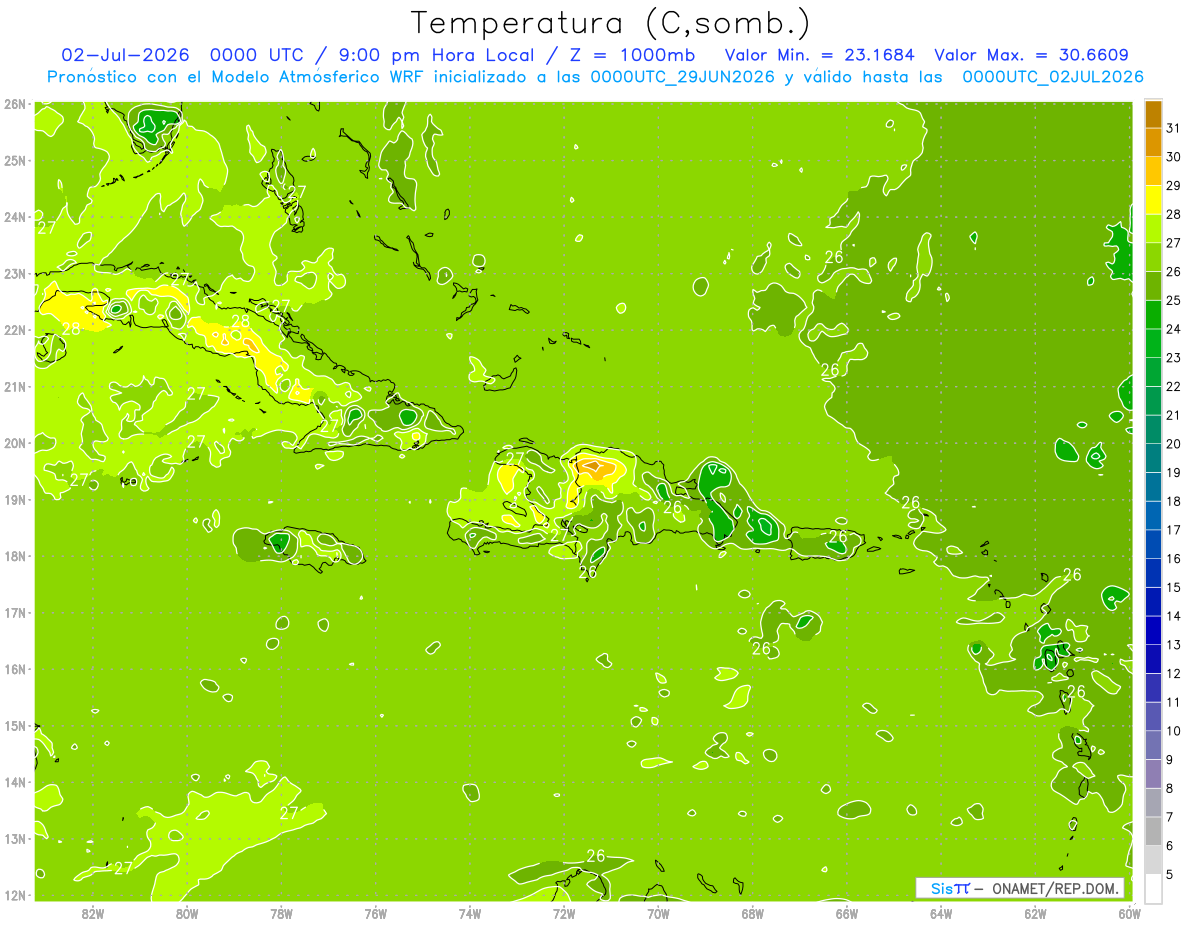The image size is (1200, 927).
Task: Click the '25N' latitude axis label
Action: click(x=14, y=160)
